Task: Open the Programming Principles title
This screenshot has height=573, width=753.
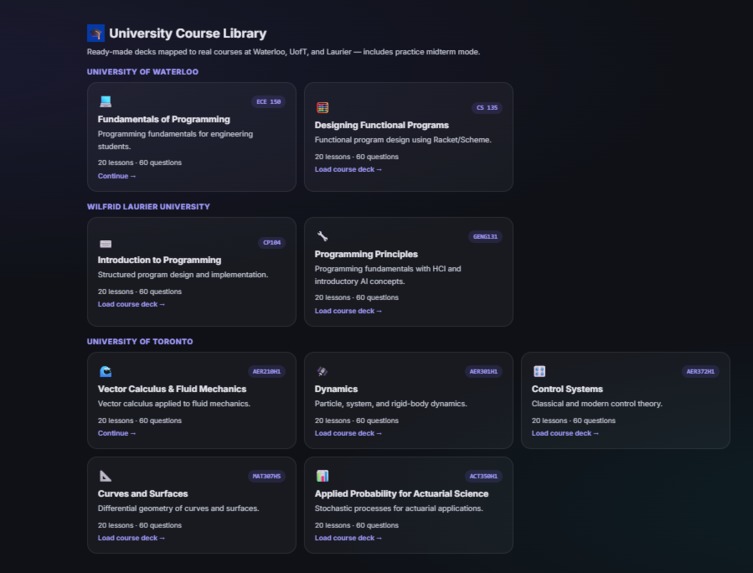Action: (366, 254)
